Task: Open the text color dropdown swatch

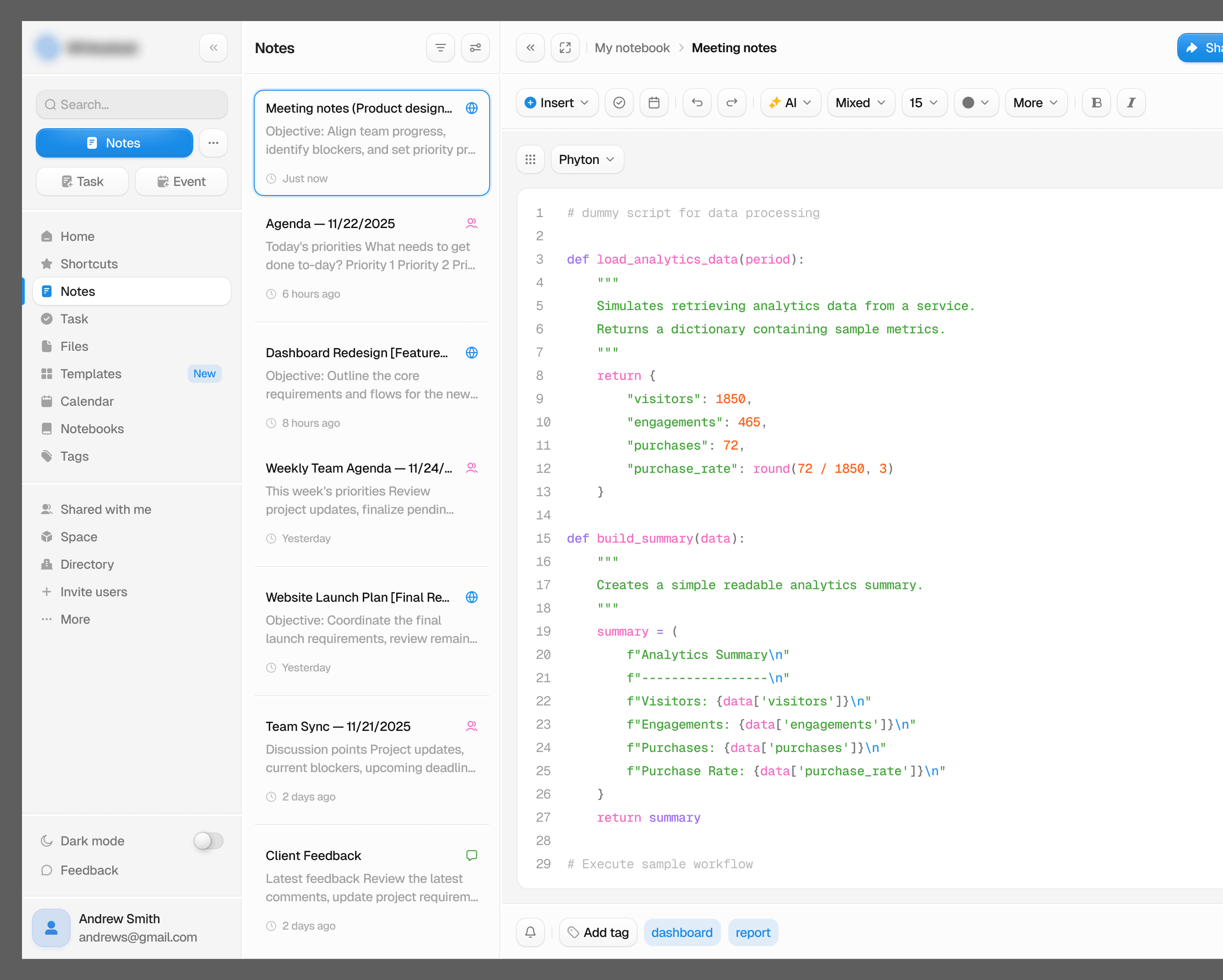Action: click(x=976, y=103)
